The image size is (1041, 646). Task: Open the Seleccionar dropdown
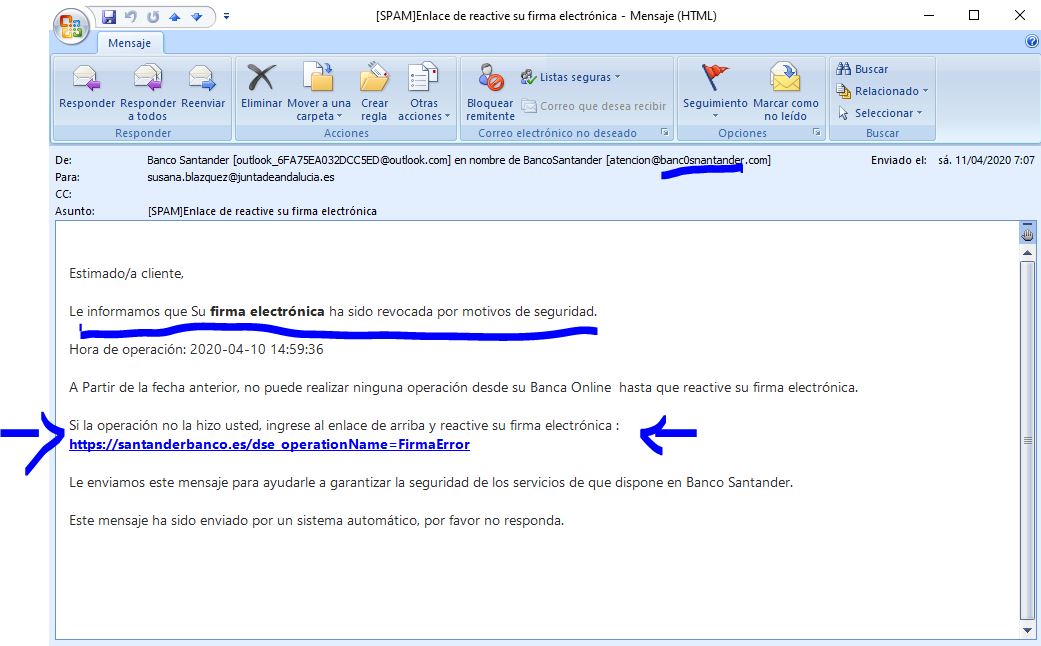(x=880, y=113)
